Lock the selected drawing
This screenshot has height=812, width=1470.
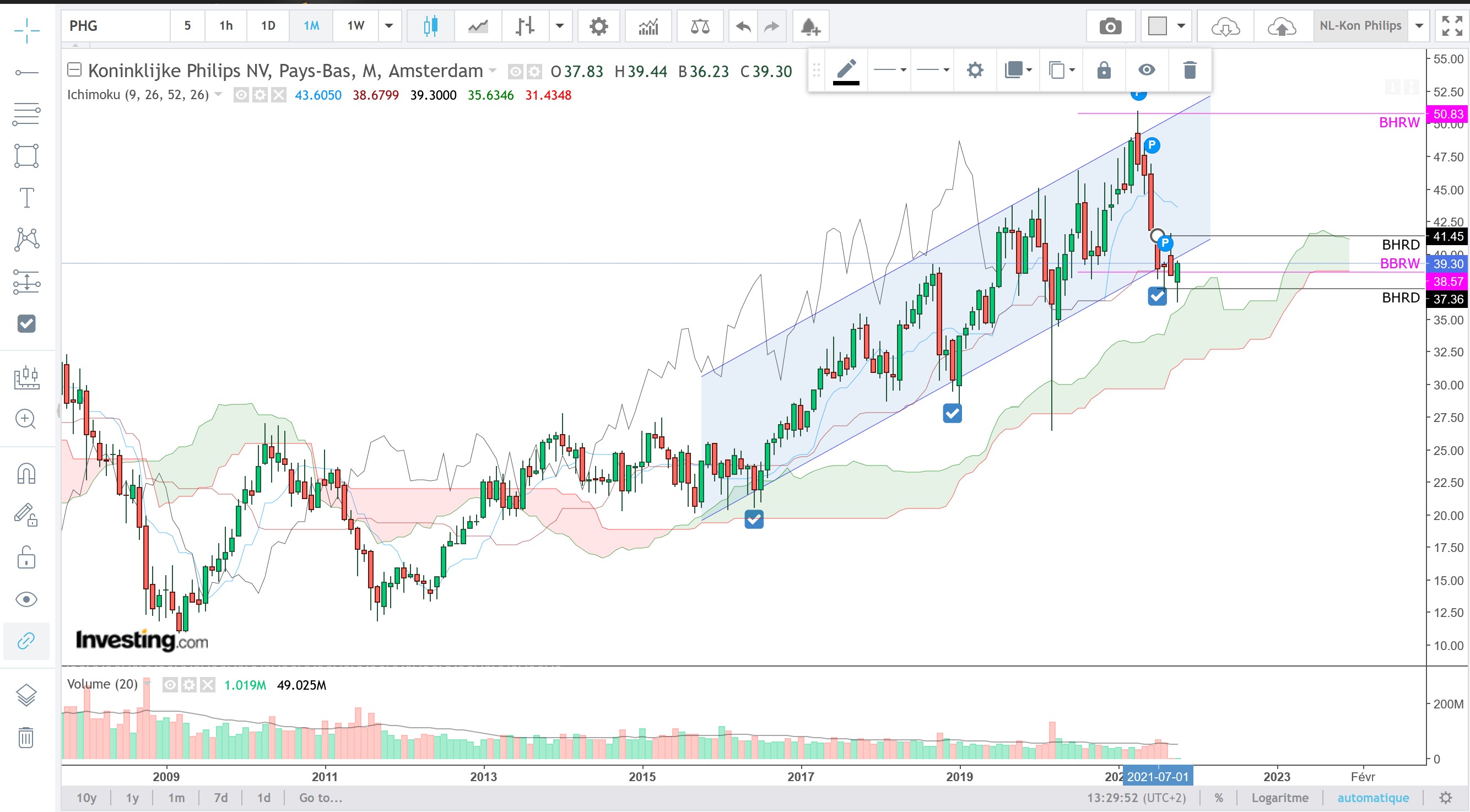pyautogui.click(x=1104, y=70)
